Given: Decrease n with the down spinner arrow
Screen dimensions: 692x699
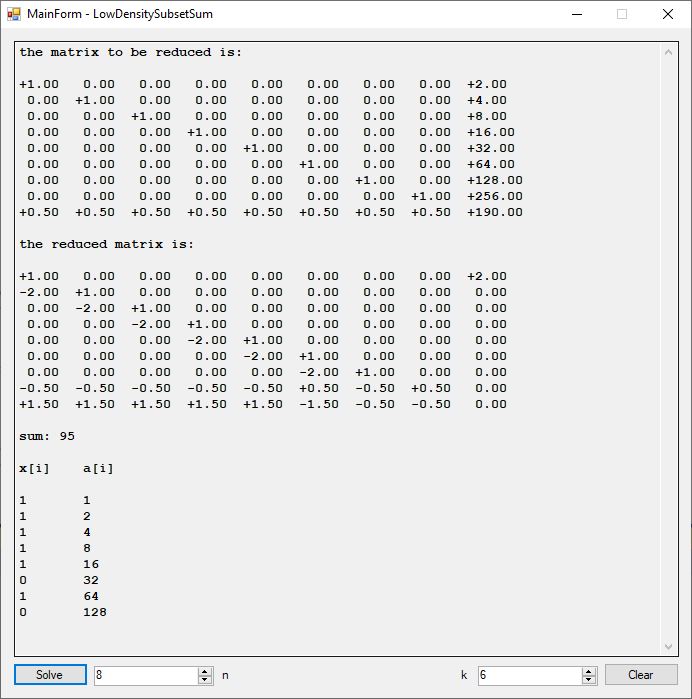Looking at the screenshot, I should coord(205,680).
